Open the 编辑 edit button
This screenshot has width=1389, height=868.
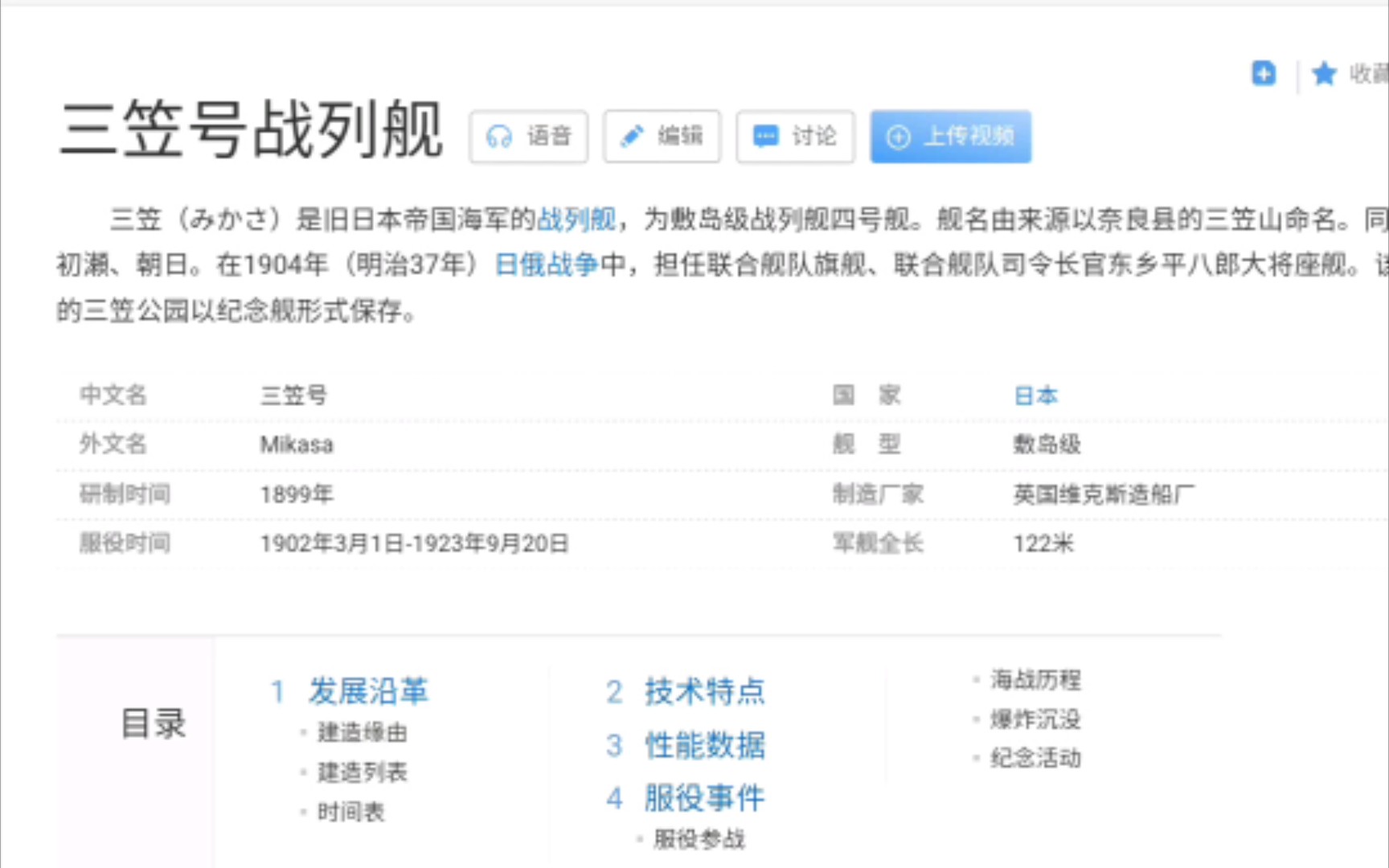coord(662,137)
